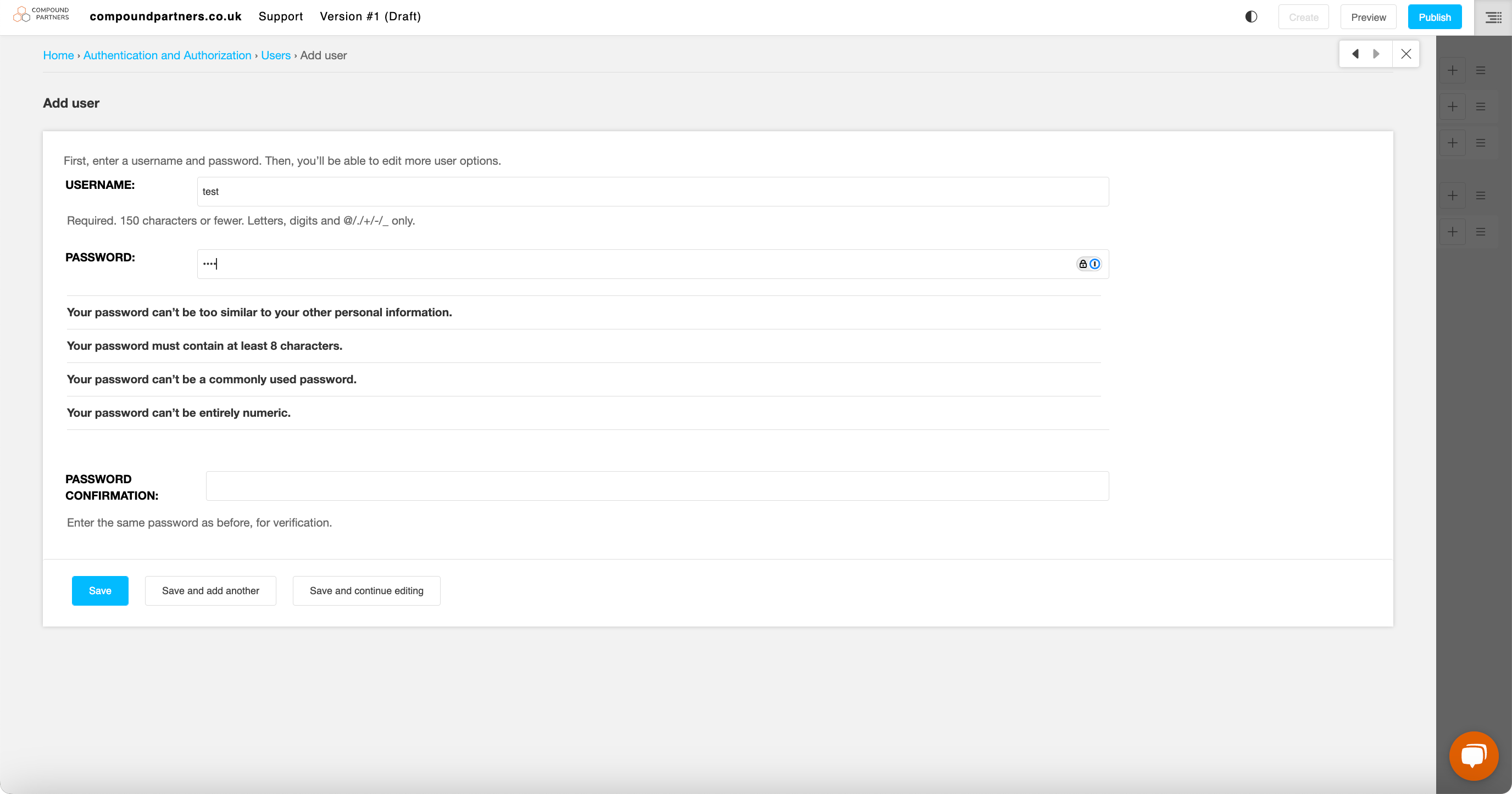Go forward with the right arrow icon

[1376, 54]
